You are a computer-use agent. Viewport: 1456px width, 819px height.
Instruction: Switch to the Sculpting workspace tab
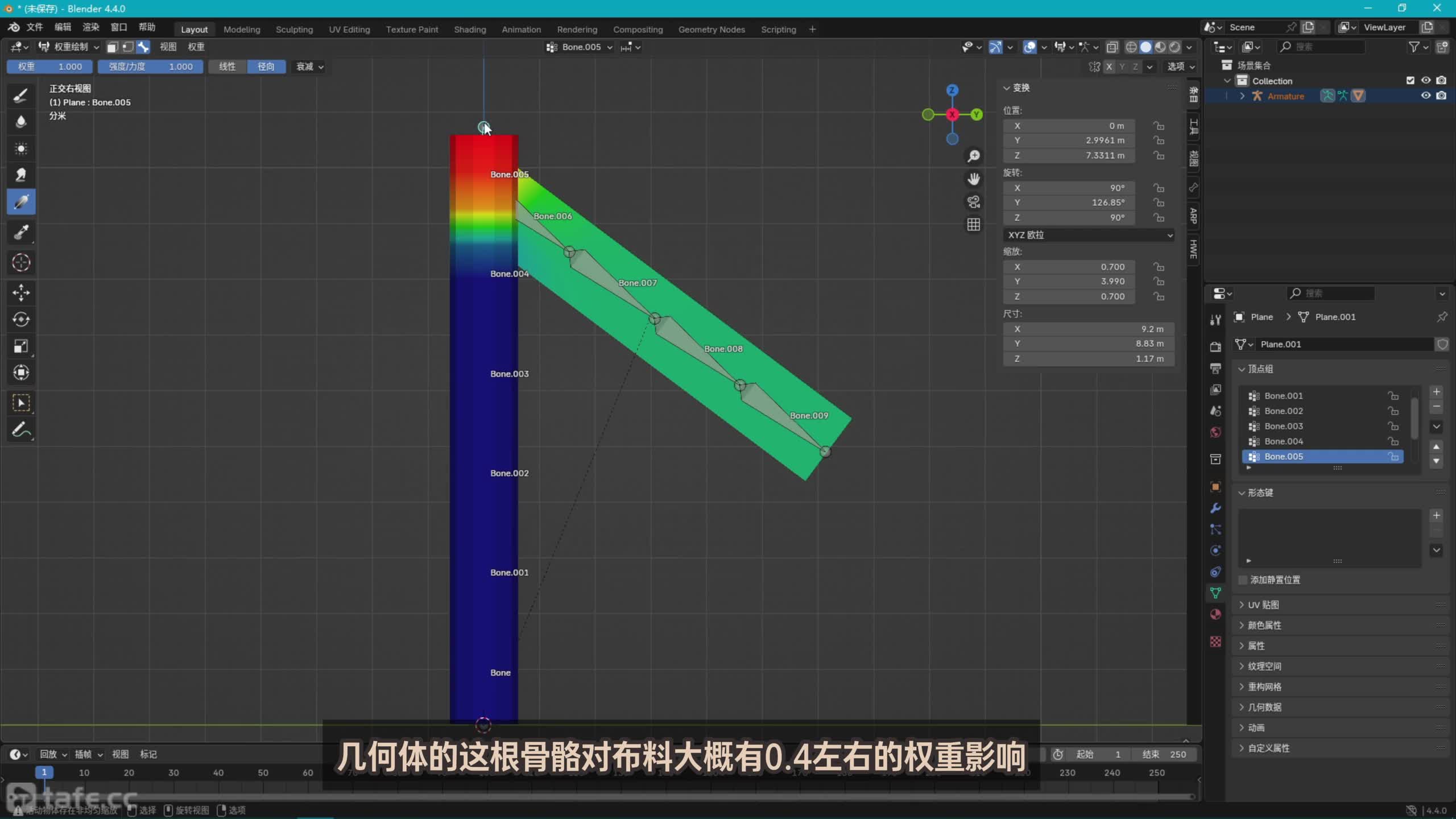click(294, 30)
